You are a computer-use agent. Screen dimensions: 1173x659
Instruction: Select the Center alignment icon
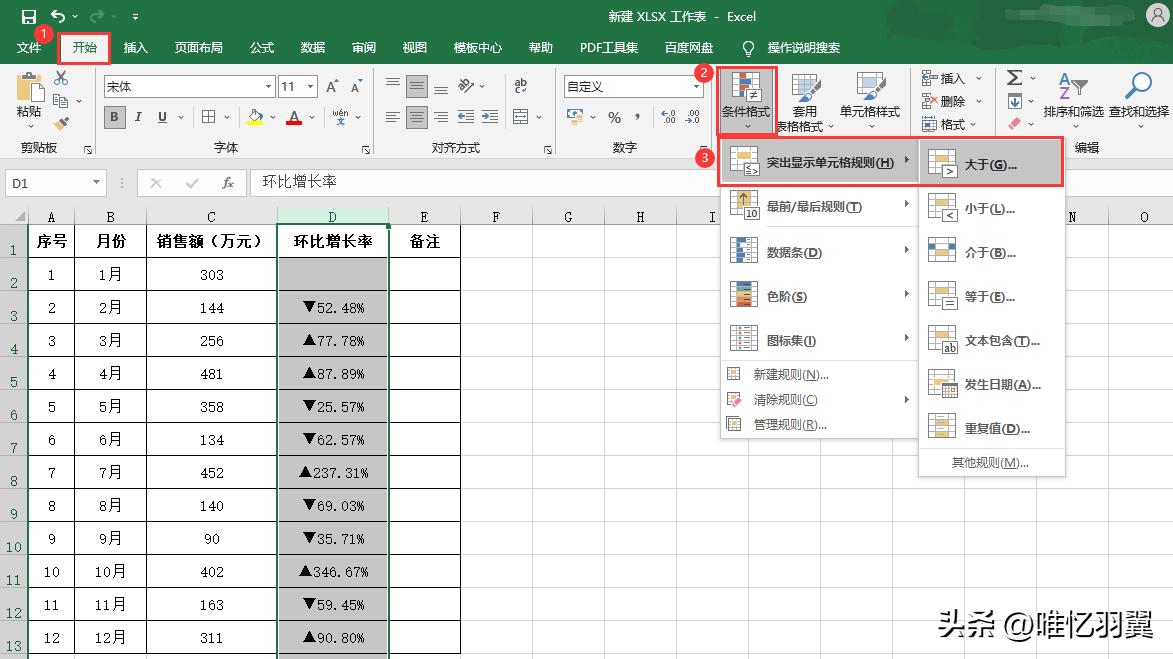click(x=416, y=117)
